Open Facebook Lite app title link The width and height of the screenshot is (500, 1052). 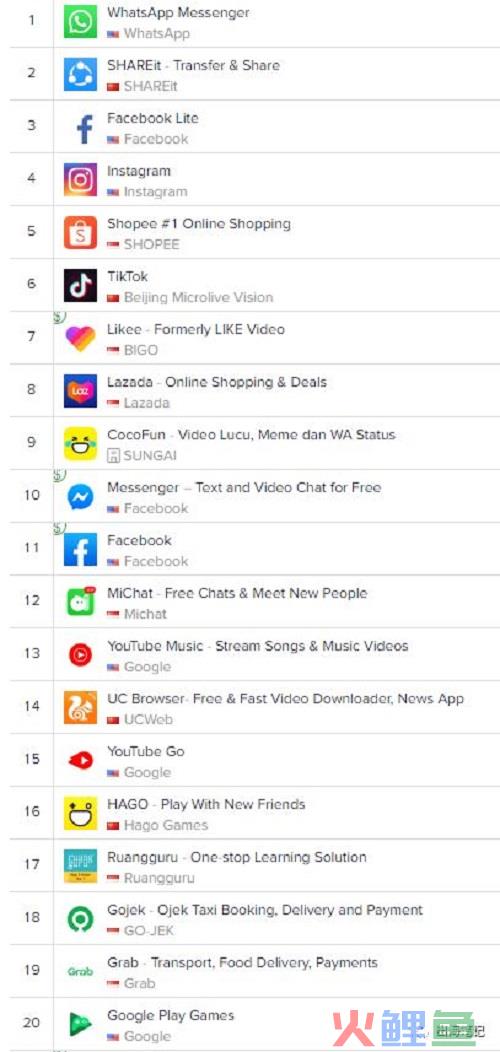152,118
